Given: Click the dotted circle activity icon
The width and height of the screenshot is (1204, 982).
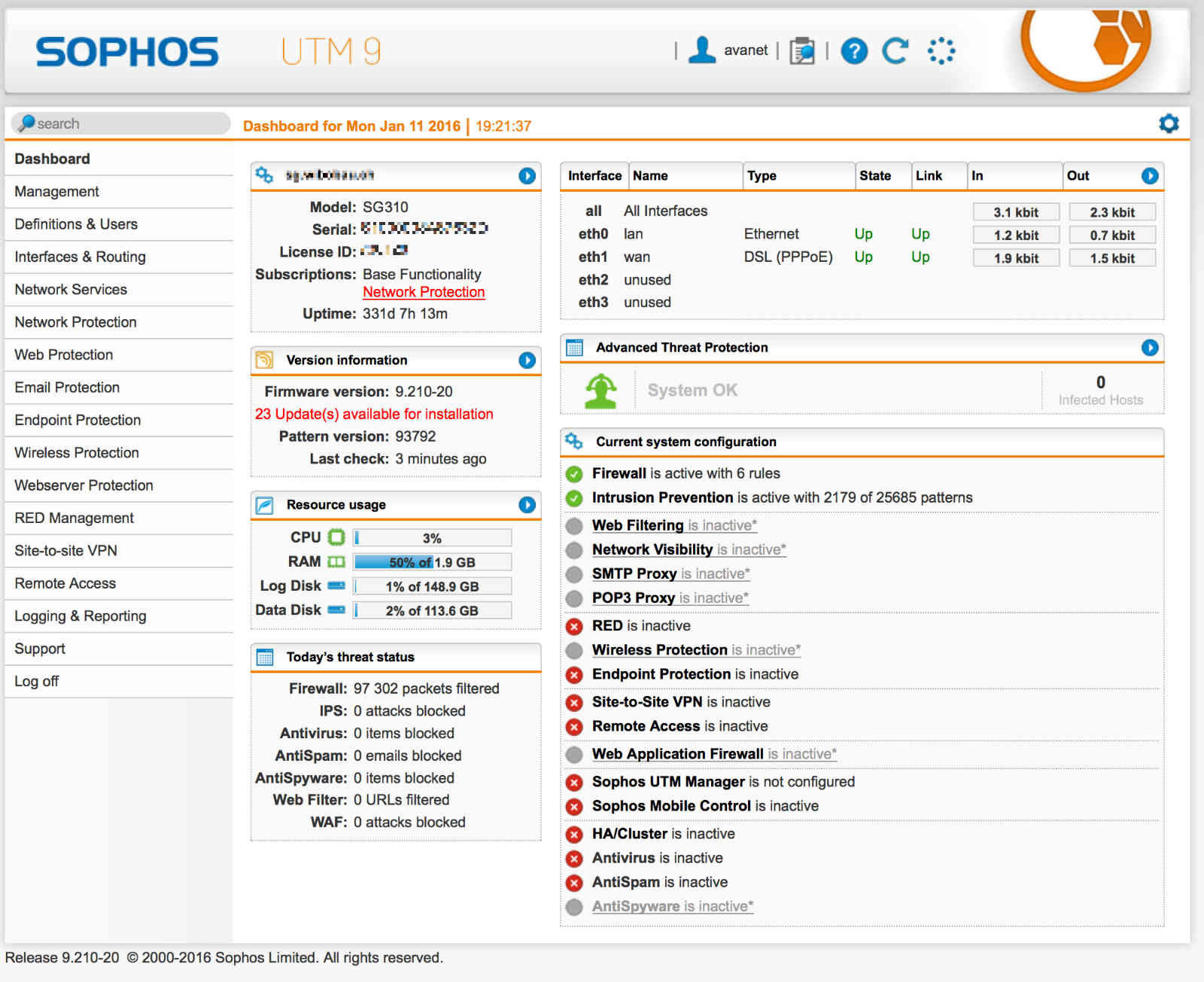Looking at the screenshot, I should coord(941,51).
